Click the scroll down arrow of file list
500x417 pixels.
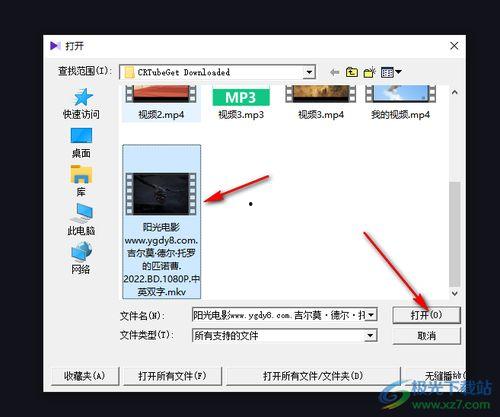pyautogui.click(x=455, y=293)
